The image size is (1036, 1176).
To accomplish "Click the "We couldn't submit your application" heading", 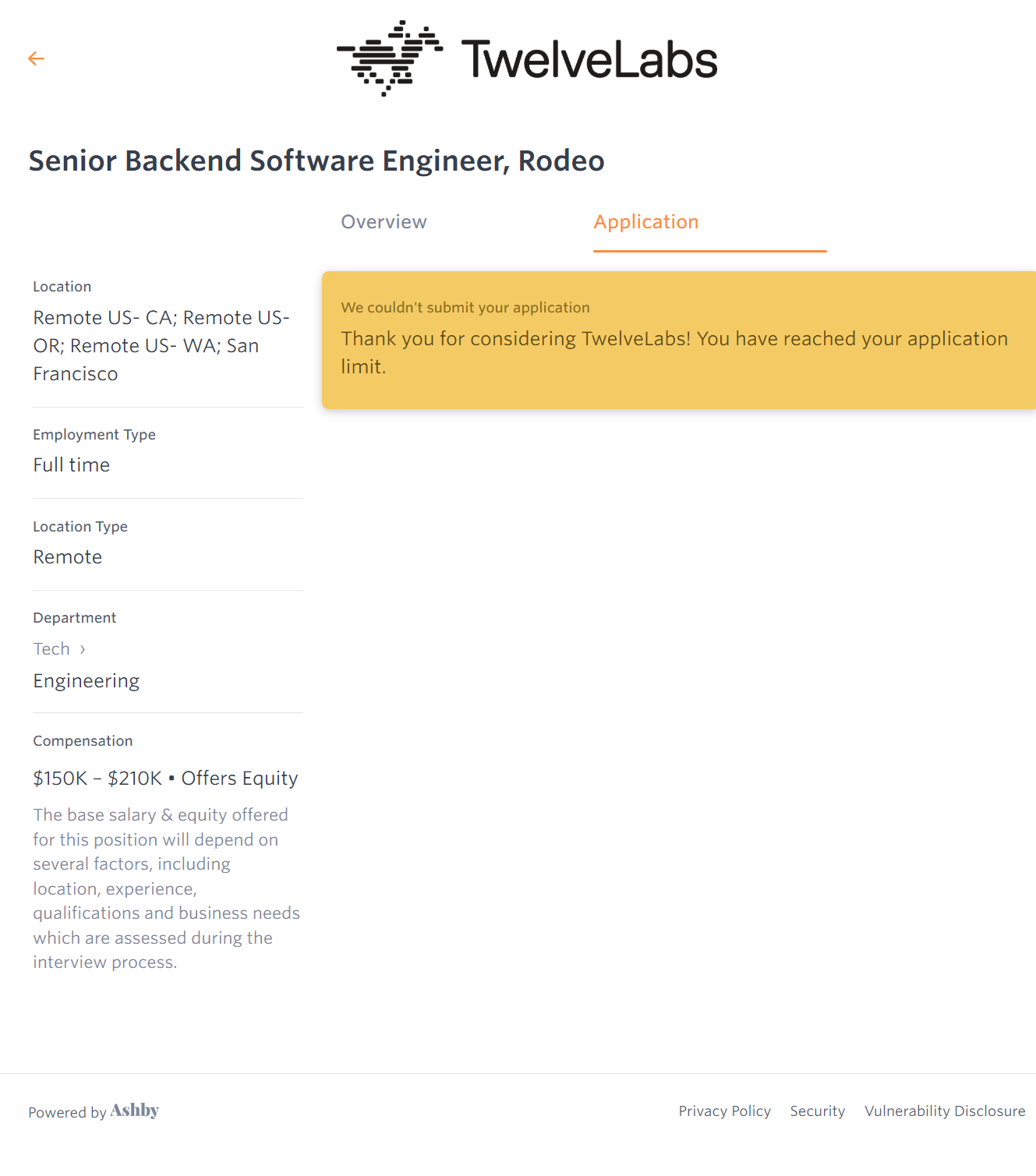I will [465, 308].
